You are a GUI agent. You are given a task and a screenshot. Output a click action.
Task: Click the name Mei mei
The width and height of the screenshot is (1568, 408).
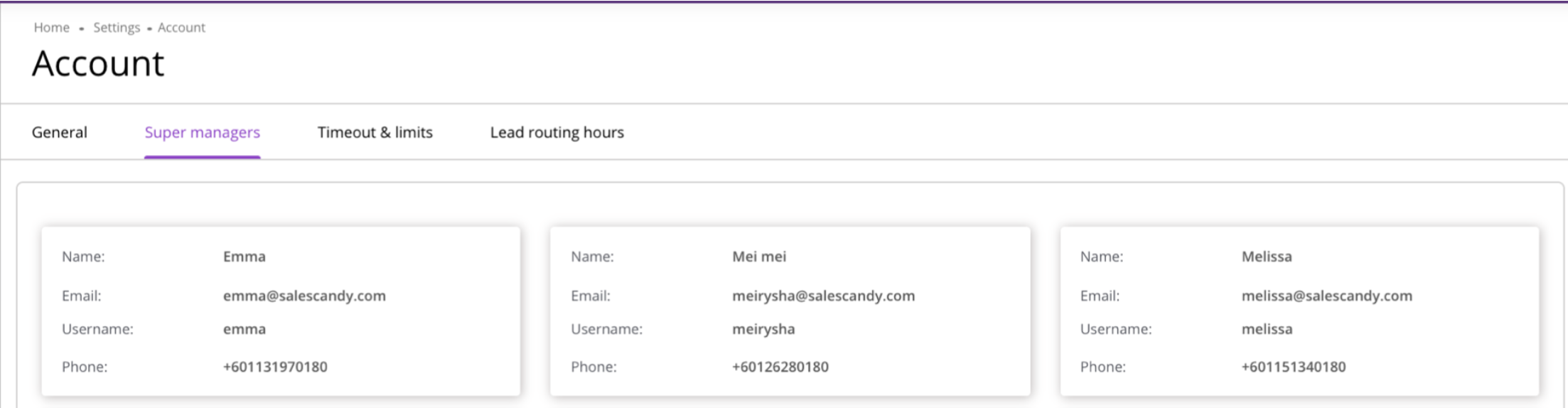758,257
